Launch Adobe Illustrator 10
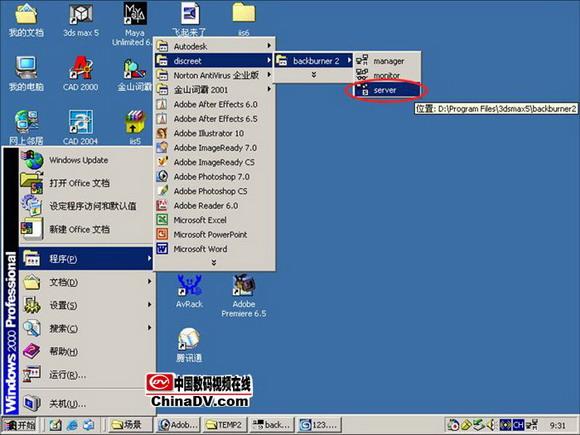580x435 pixels. [214, 133]
